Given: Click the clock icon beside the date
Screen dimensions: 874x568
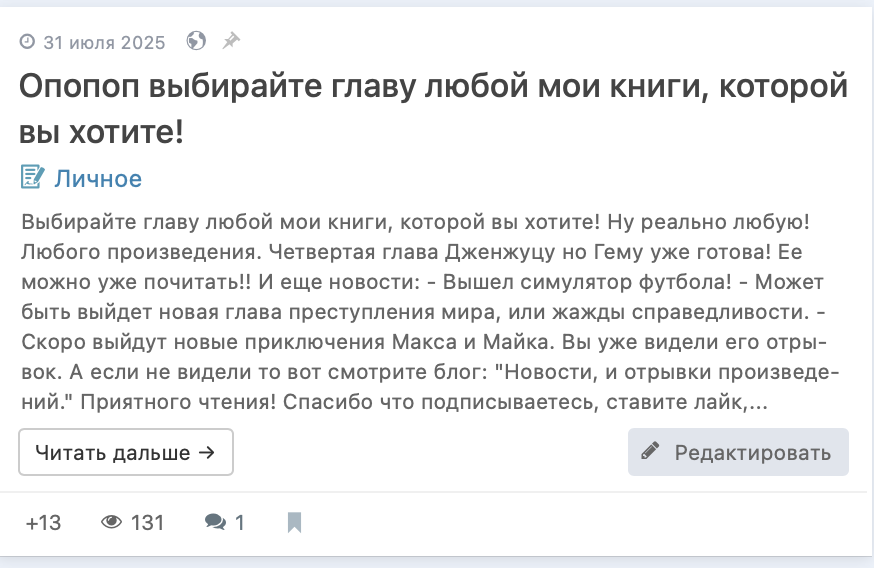Looking at the screenshot, I should click(x=27, y=42).
